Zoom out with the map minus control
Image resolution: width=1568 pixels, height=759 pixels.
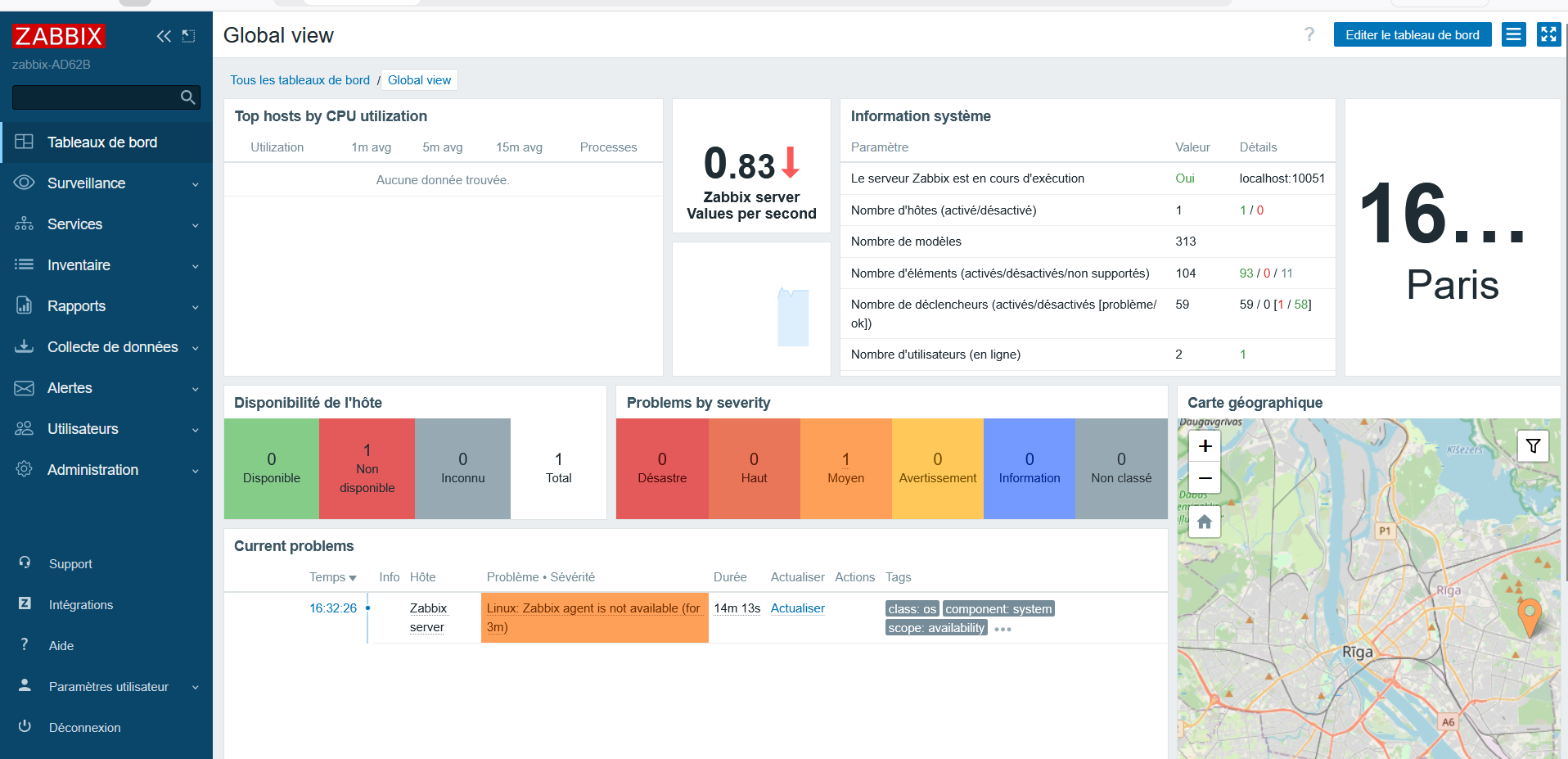[x=1204, y=477]
